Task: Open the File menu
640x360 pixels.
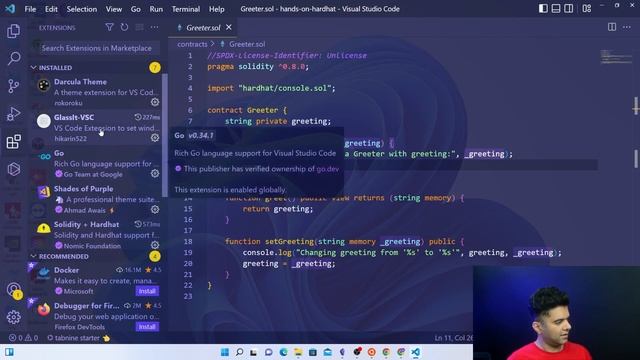Action: pyautogui.click(x=30, y=9)
